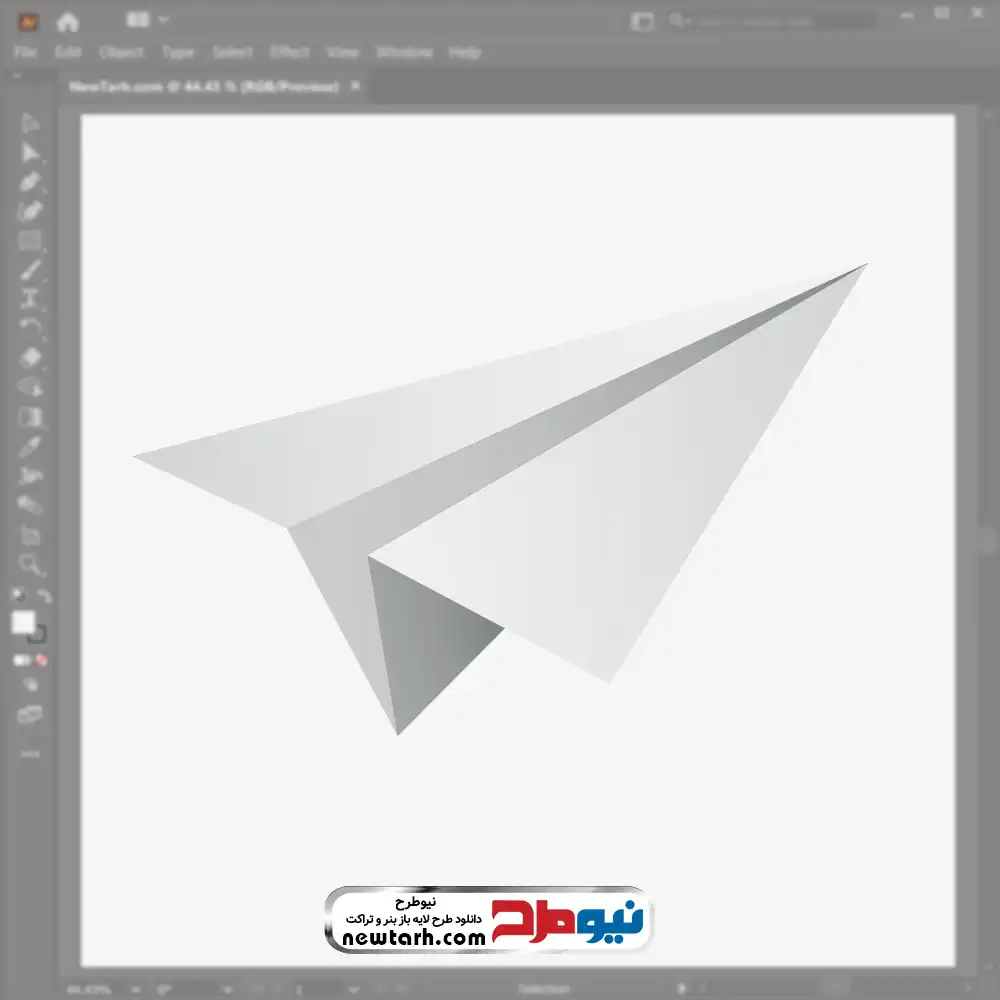The image size is (1000, 1000).
Task: Select the Eraser tool
Action: 30,357
